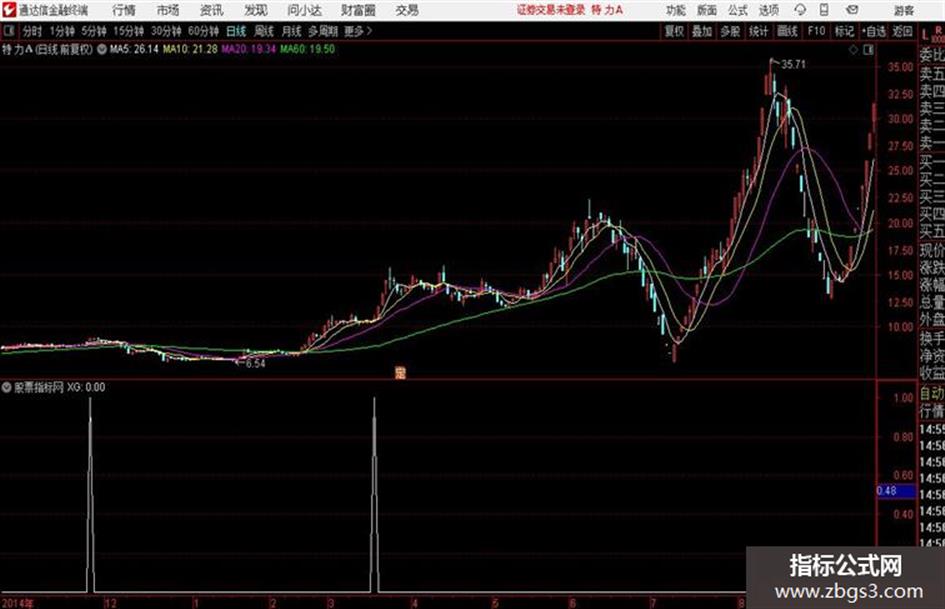This screenshot has width=945, height=609.
Task: Switch to the 30分钟 period tab
Action: pos(166,31)
